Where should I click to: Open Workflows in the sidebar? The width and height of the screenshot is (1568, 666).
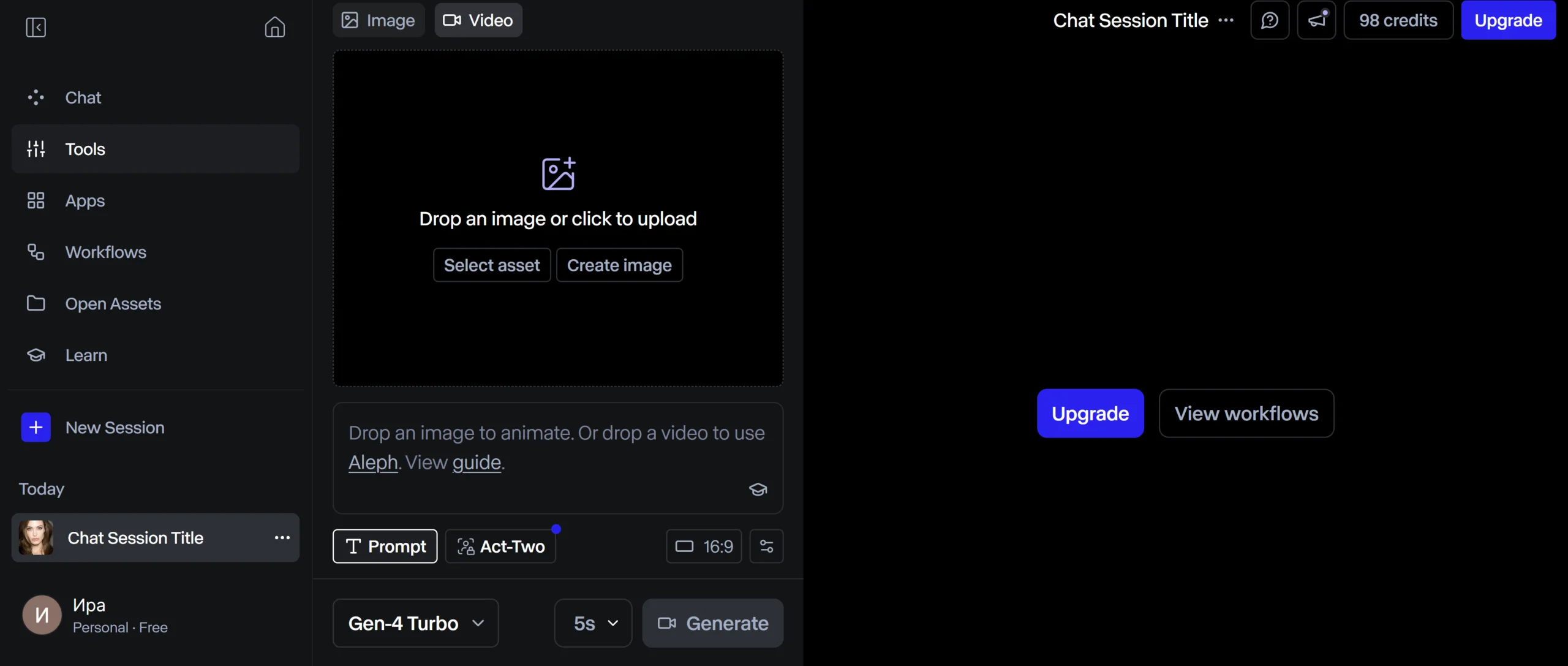(105, 252)
